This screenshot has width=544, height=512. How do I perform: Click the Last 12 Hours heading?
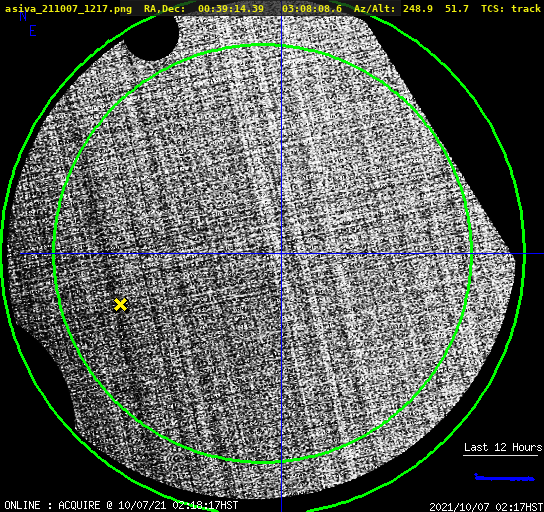point(503,447)
